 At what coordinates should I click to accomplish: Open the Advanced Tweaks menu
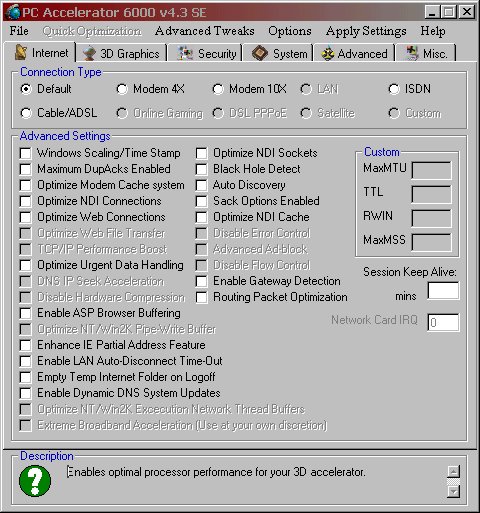click(205, 31)
